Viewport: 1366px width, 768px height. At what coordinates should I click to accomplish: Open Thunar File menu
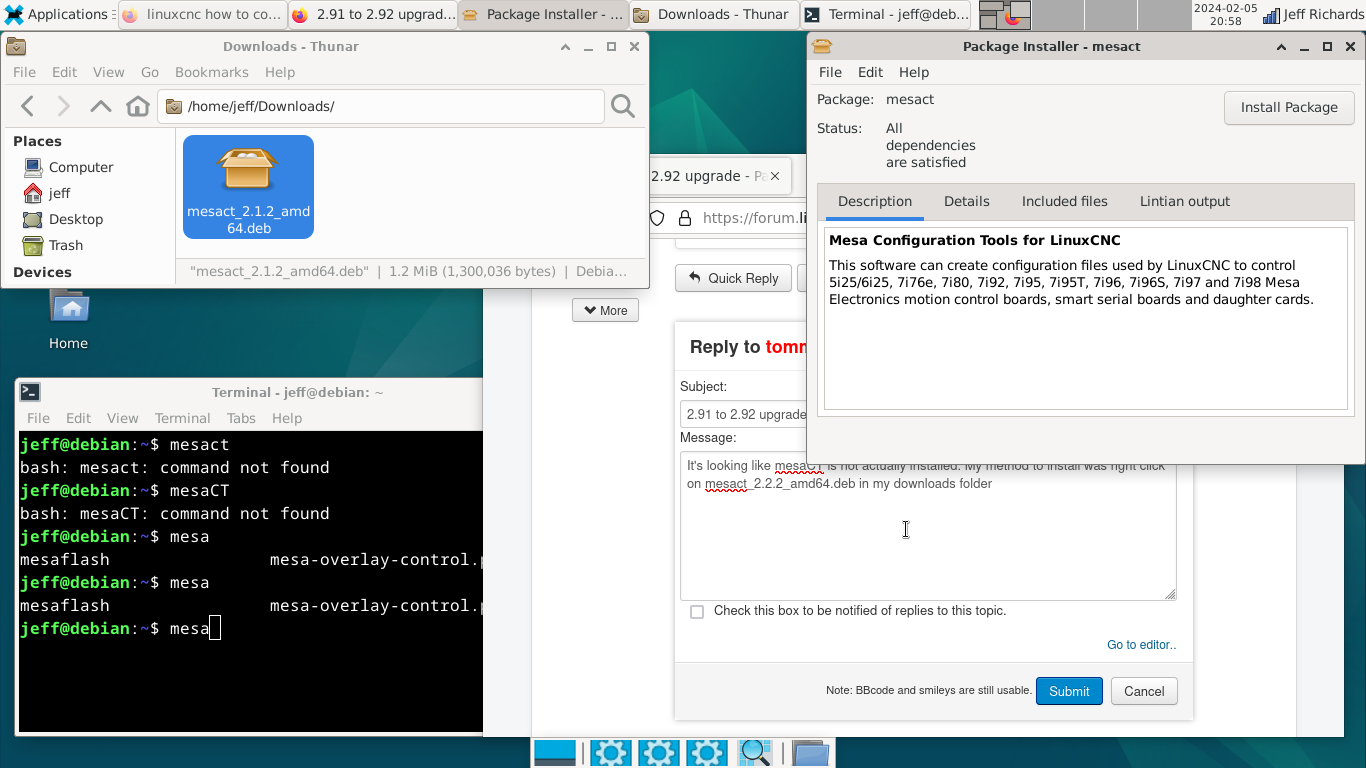coord(24,72)
